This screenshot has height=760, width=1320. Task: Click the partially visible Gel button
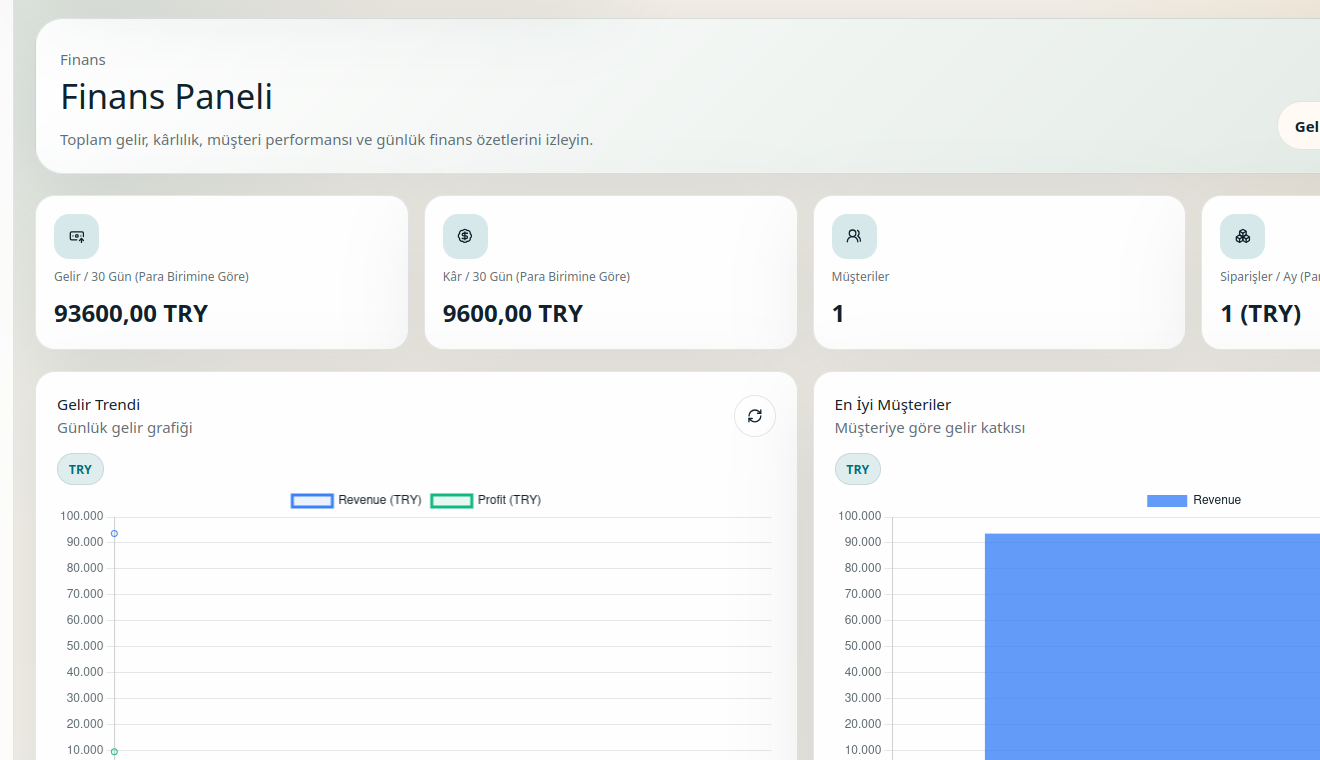(1300, 126)
